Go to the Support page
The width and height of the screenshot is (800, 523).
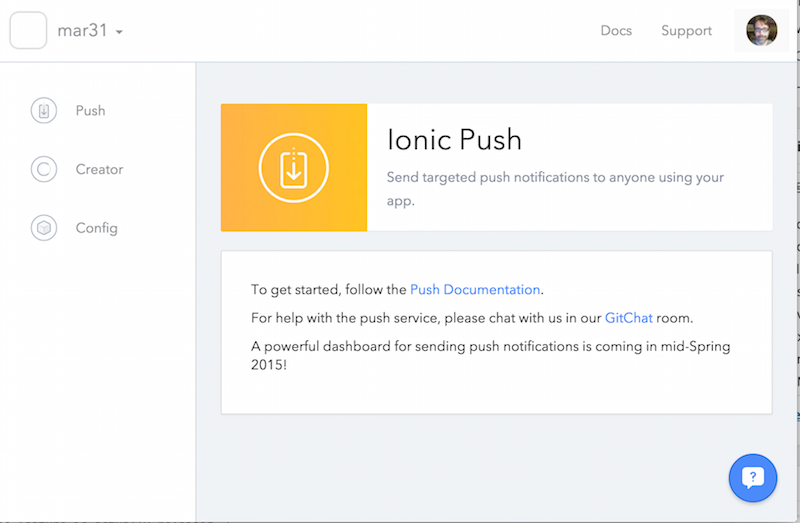(x=686, y=31)
